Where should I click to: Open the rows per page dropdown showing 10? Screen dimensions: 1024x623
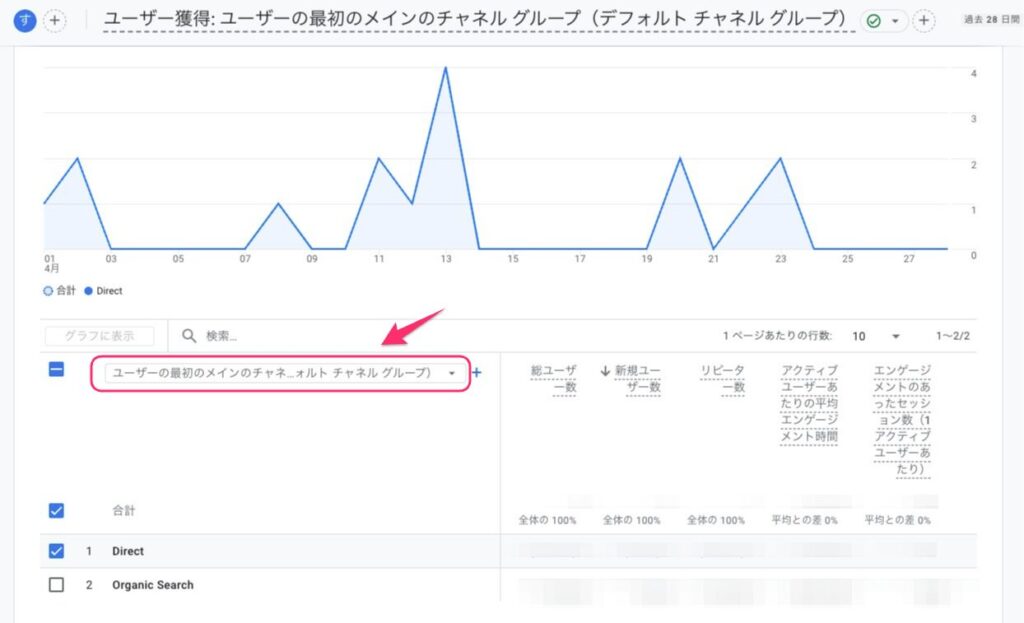point(876,337)
